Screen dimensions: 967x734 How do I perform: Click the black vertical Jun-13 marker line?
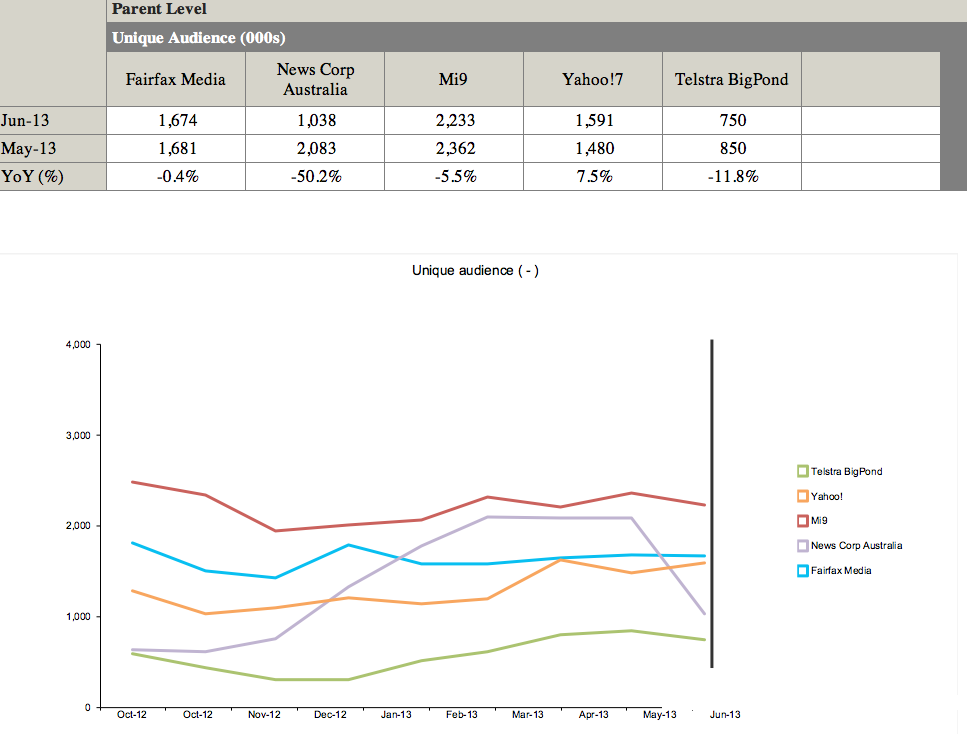tap(712, 503)
